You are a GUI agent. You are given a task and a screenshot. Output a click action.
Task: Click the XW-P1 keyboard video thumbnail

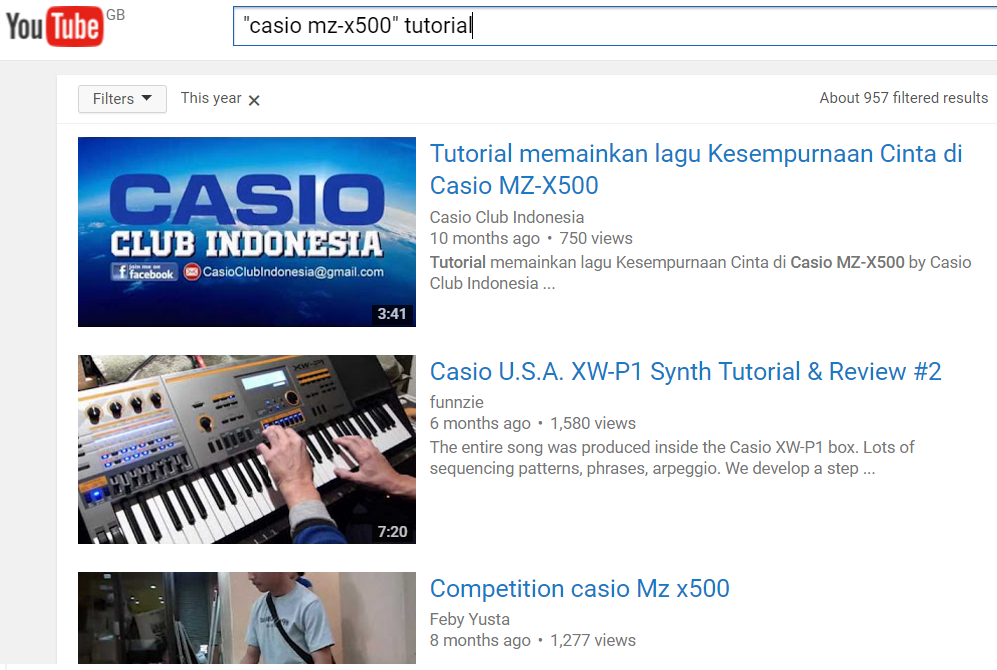point(247,449)
